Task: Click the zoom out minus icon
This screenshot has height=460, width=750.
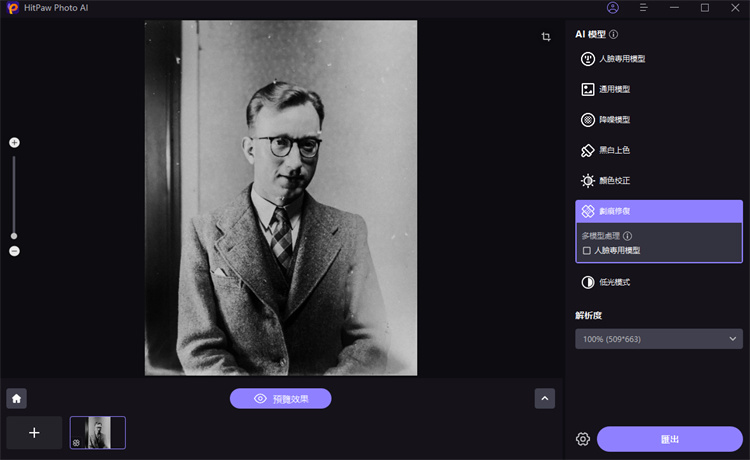Action: click(x=14, y=251)
